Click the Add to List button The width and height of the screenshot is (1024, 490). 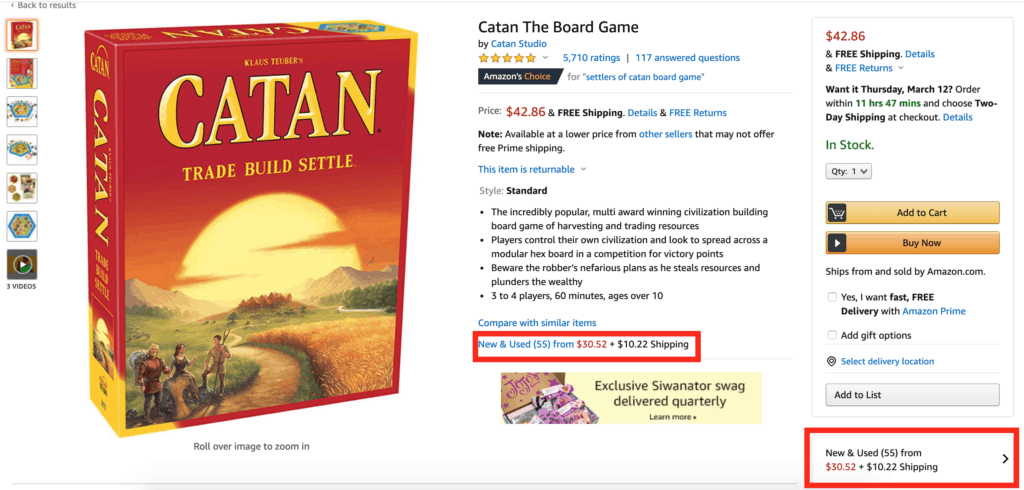912,395
